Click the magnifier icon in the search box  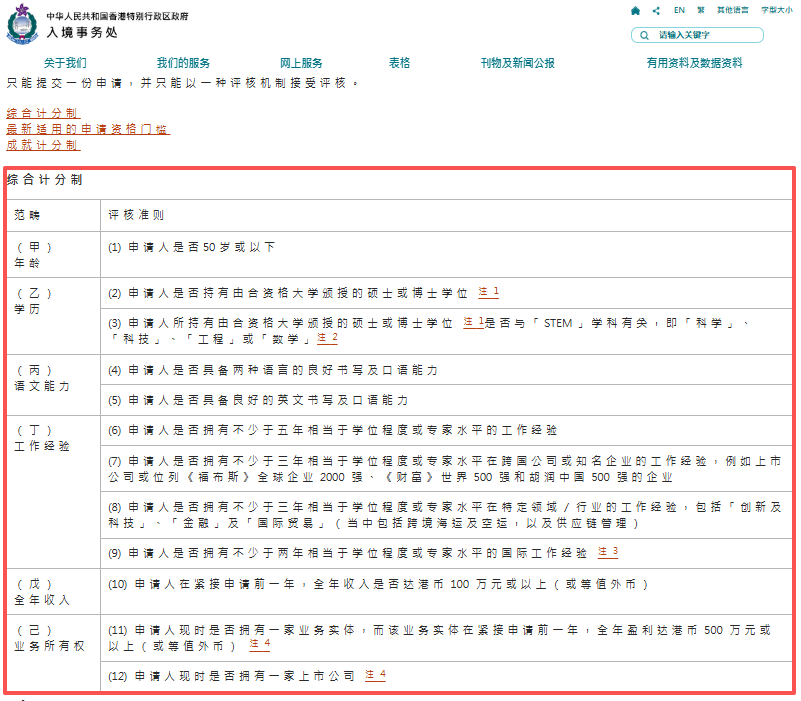coord(647,34)
